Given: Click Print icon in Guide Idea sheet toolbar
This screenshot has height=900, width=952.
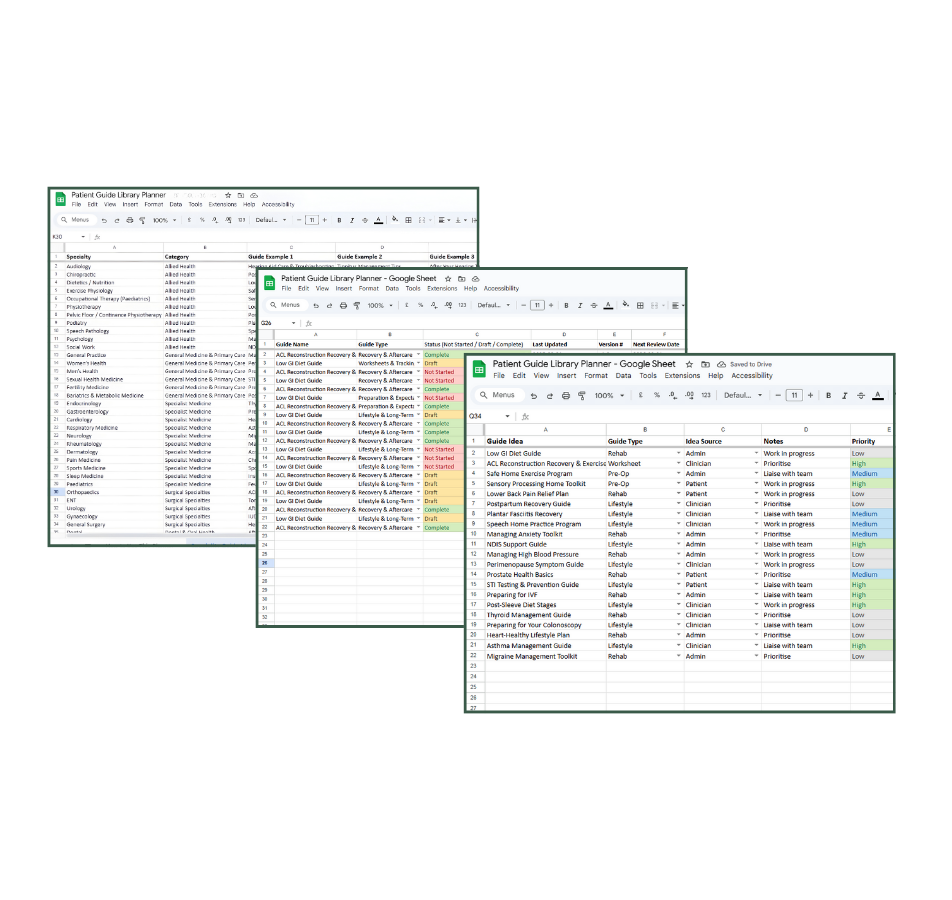Looking at the screenshot, I should click(565, 395).
